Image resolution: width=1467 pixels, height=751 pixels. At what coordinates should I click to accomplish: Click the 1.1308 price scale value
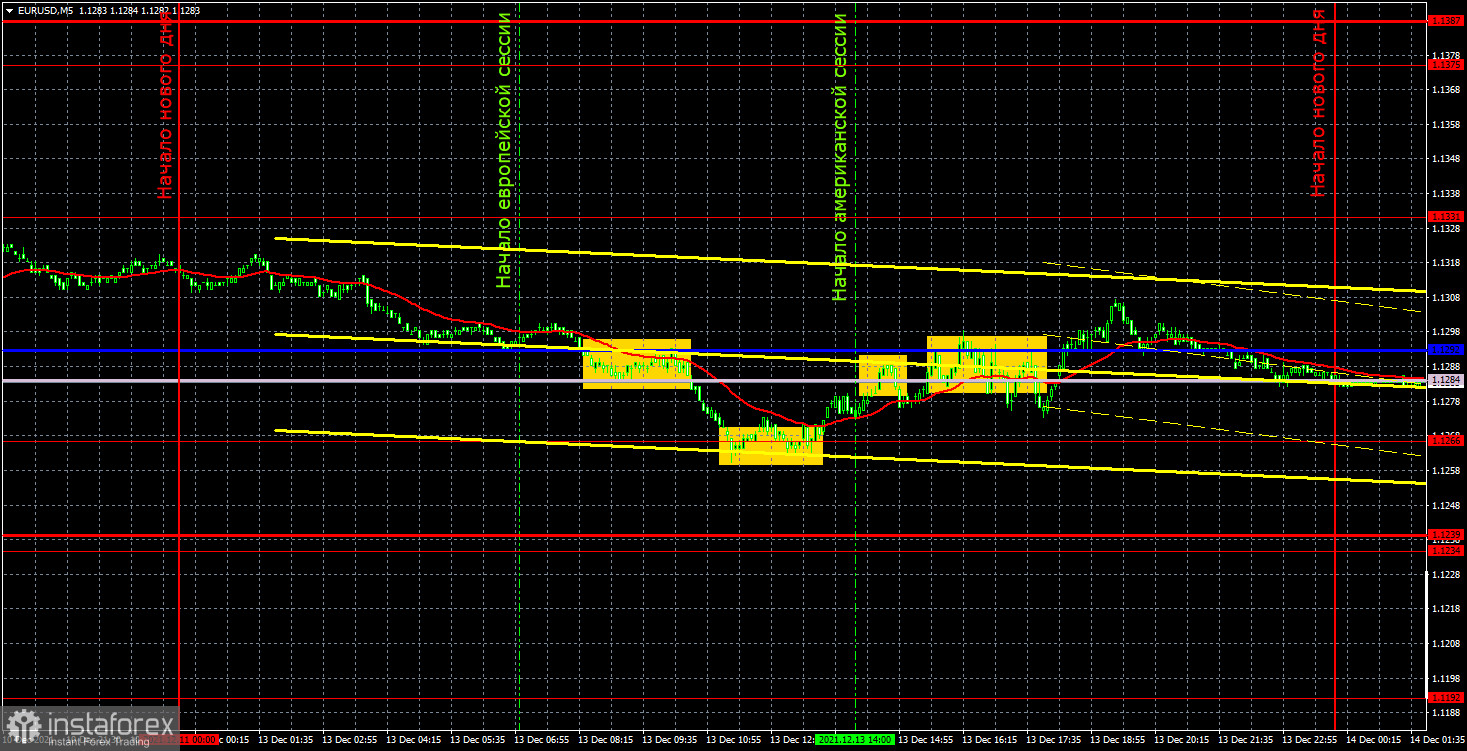[1446, 298]
